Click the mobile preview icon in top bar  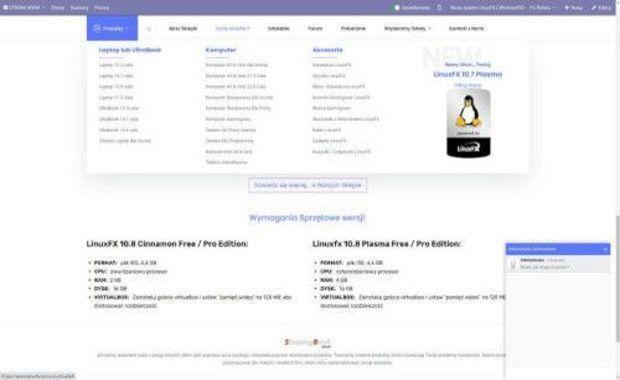click(x=439, y=7)
